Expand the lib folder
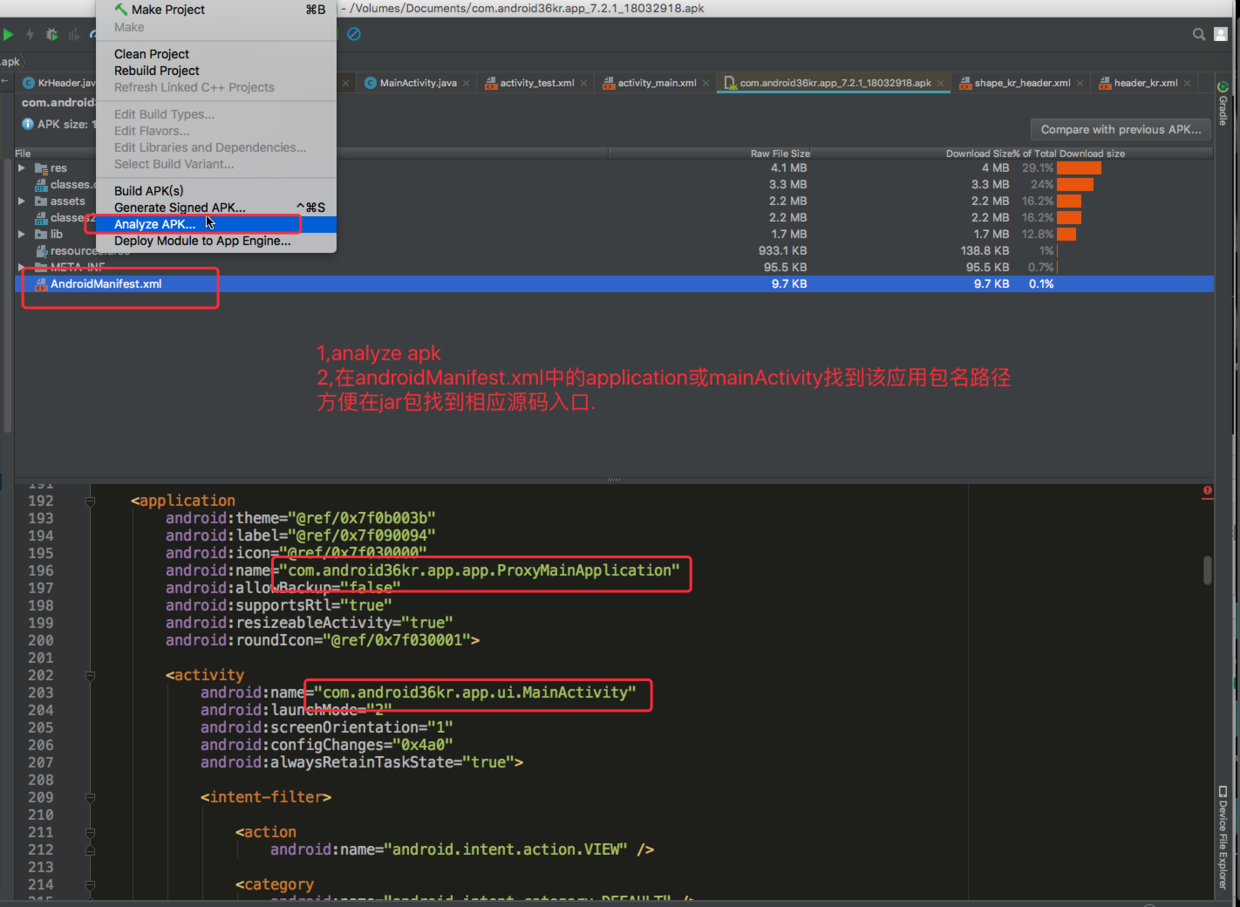The width and height of the screenshot is (1240, 907). pyautogui.click(x=22, y=234)
